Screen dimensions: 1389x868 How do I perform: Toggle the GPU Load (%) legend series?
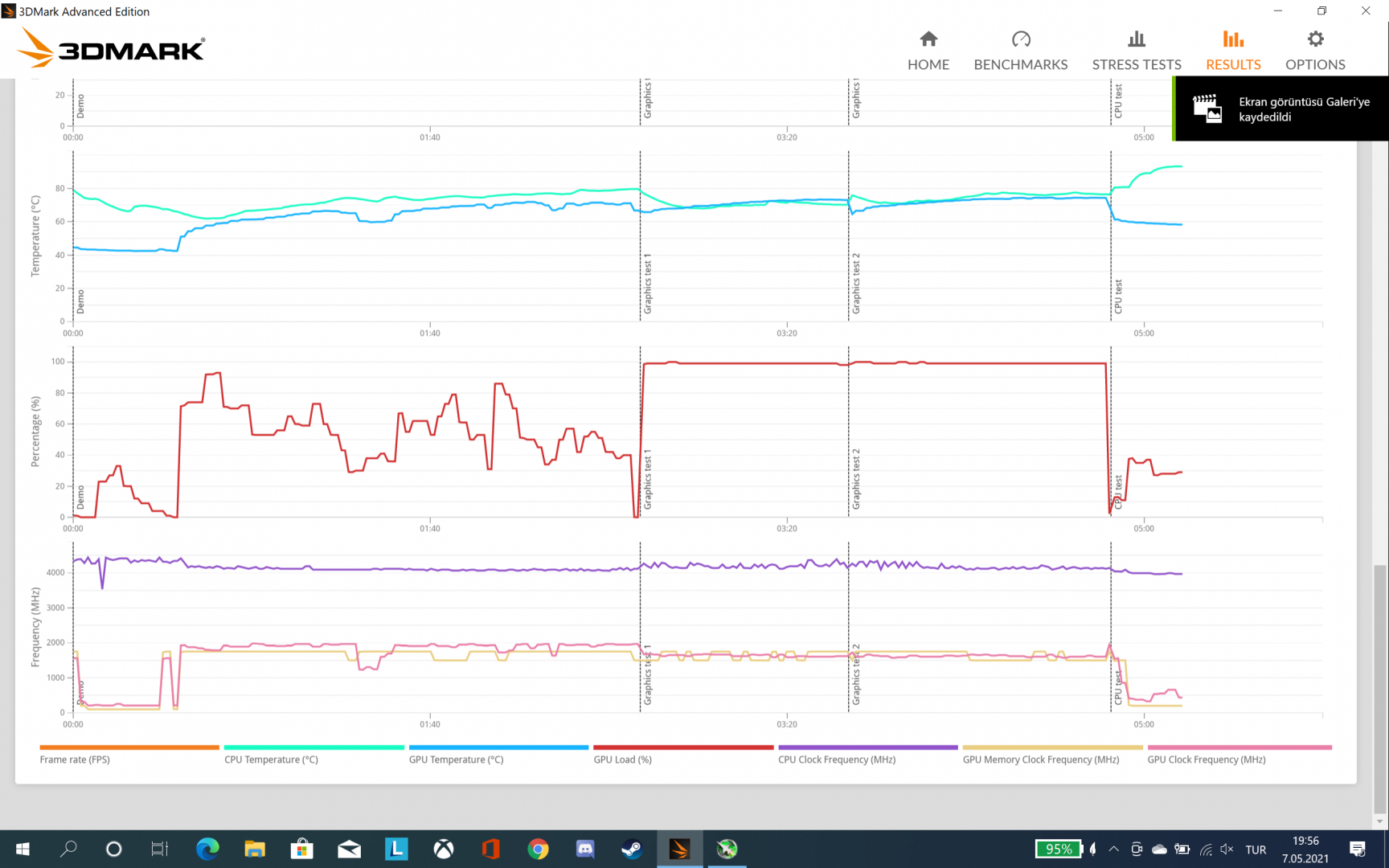coord(682,754)
